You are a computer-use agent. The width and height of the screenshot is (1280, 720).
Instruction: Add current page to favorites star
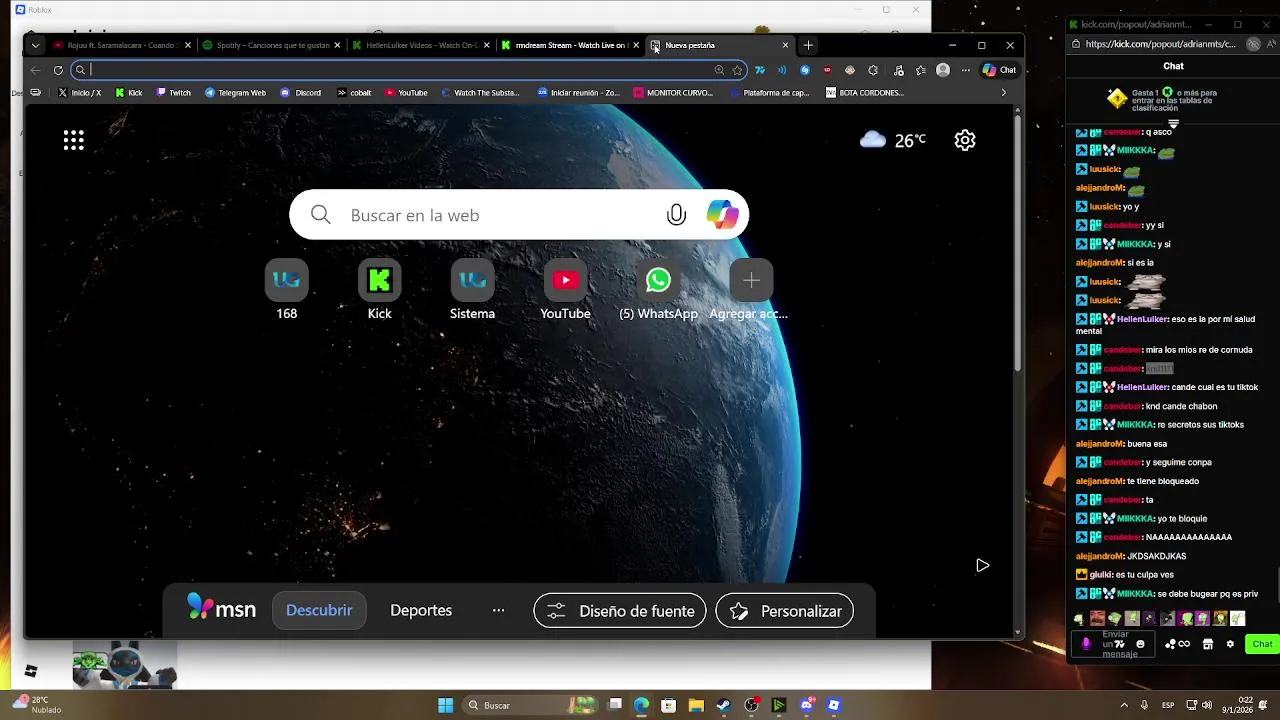point(737,70)
